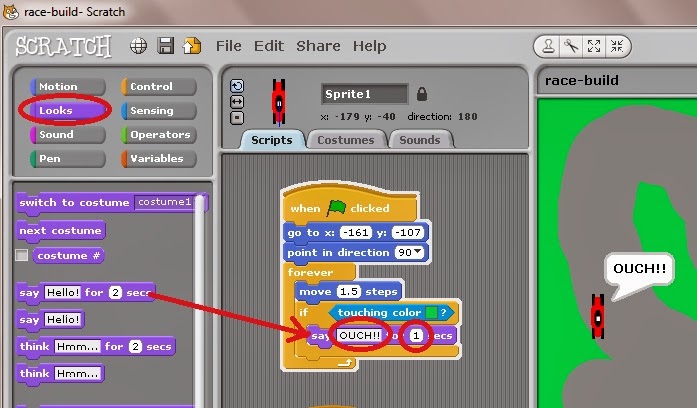Click the plain say Hello! palette block

coord(50,320)
